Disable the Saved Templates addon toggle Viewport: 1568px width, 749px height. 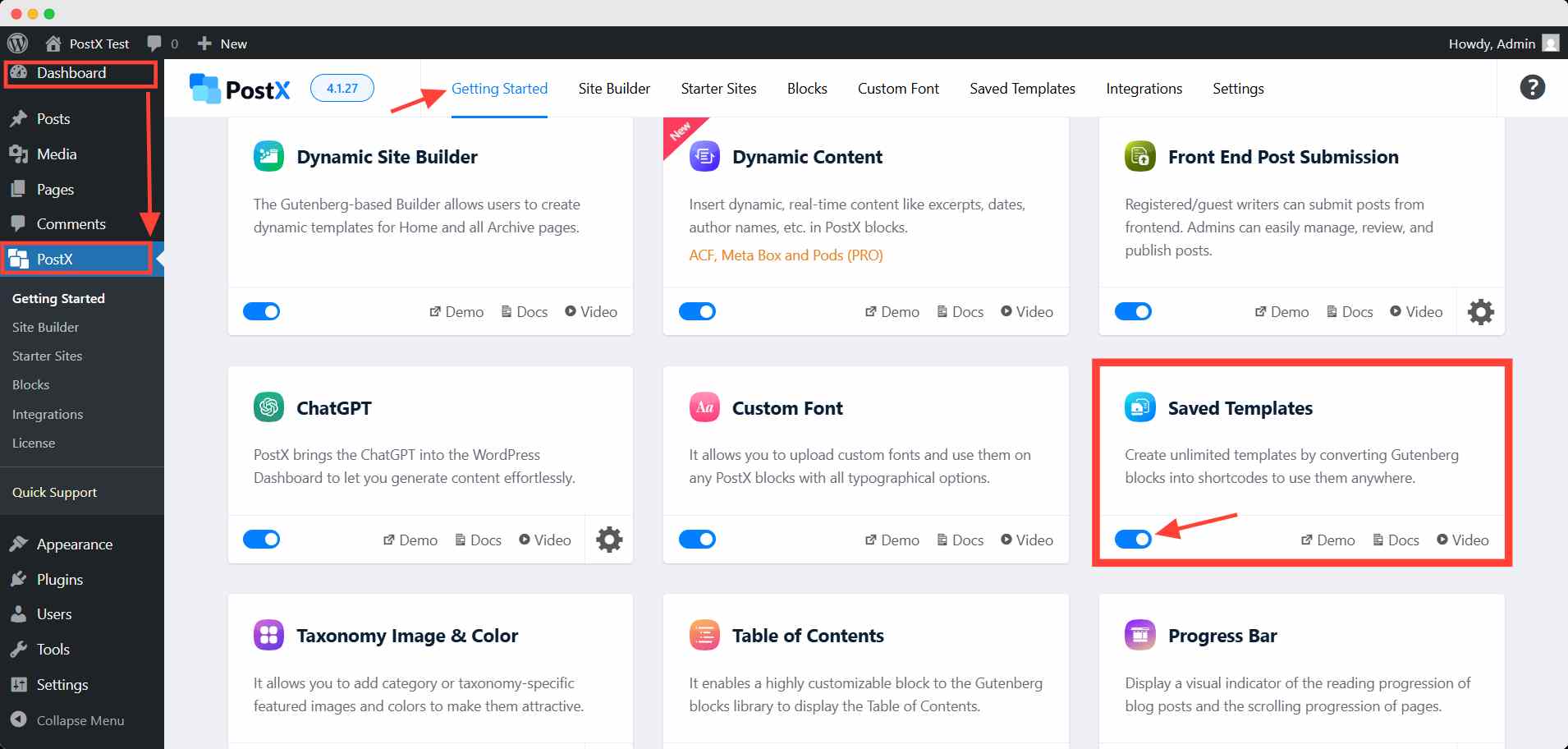coord(1133,540)
